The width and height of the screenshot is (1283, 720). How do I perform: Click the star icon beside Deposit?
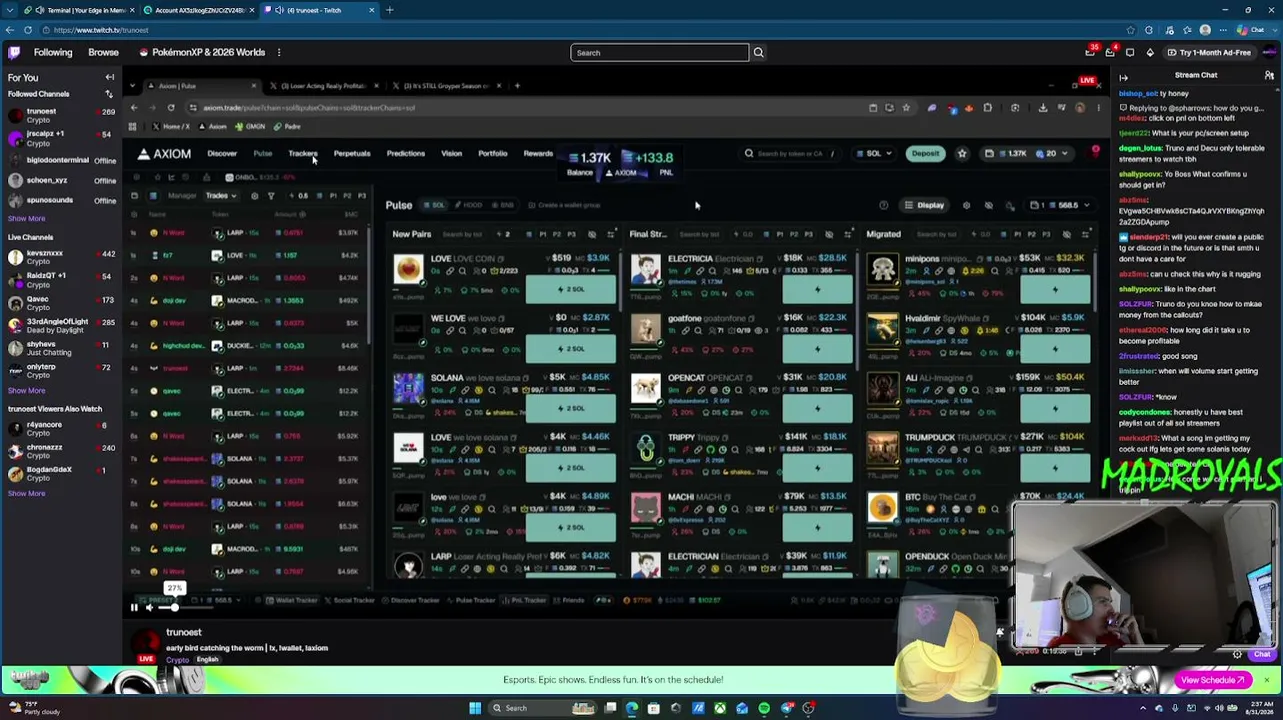(x=962, y=154)
